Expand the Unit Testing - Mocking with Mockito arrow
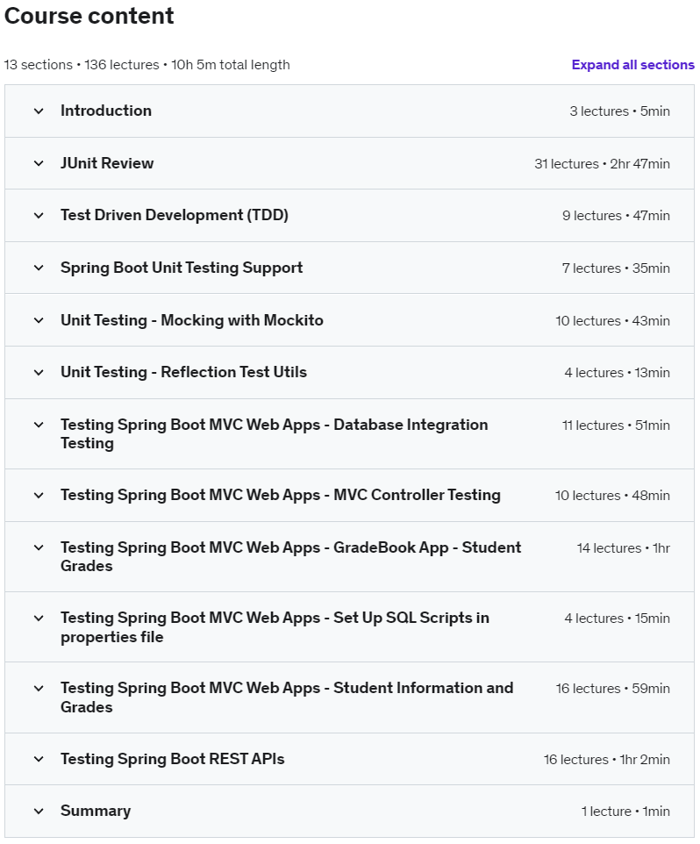The height and width of the screenshot is (844, 700). [x=38, y=320]
